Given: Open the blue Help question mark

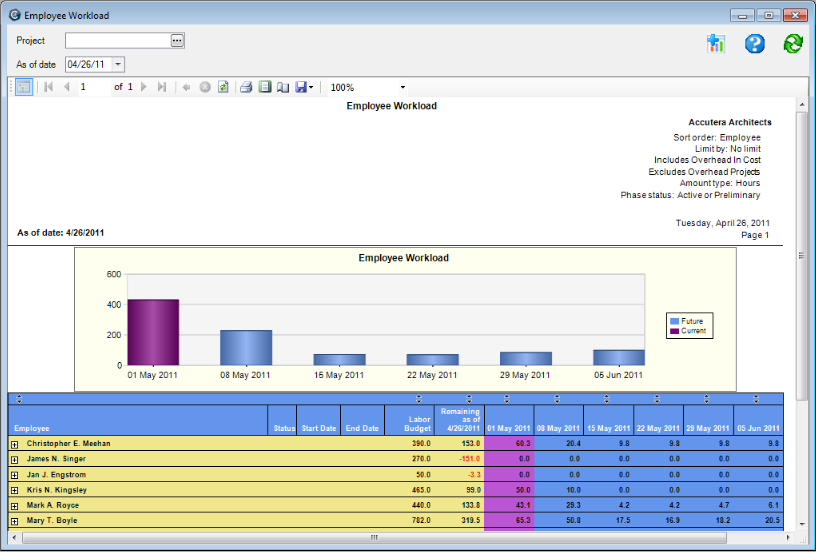Looking at the screenshot, I should [755, 43].
